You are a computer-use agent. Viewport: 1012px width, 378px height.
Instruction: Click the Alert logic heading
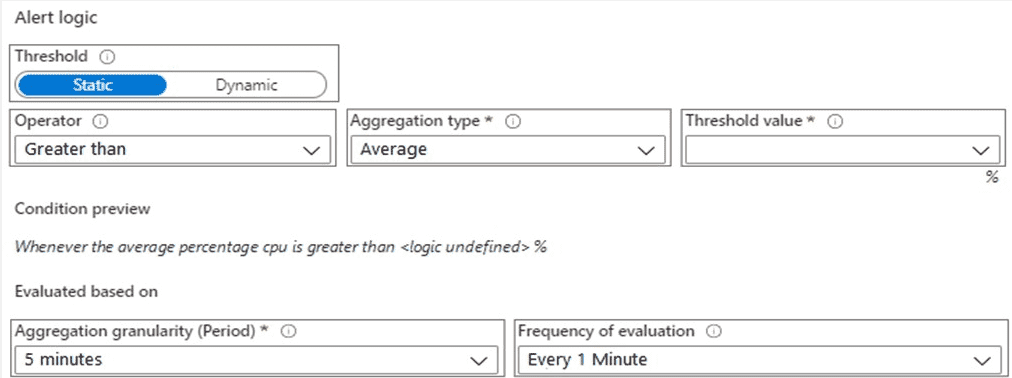pyautogui.click(x=56, y=18)
